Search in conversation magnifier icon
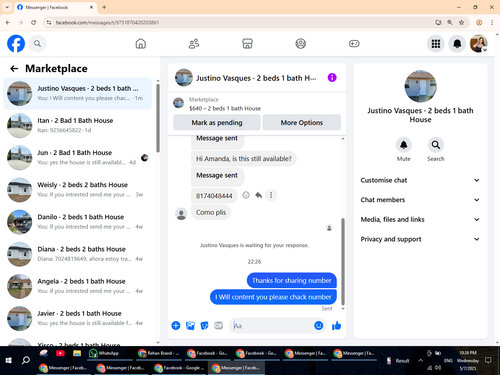Viewport: 500px width, 375px height. point(436,145)
